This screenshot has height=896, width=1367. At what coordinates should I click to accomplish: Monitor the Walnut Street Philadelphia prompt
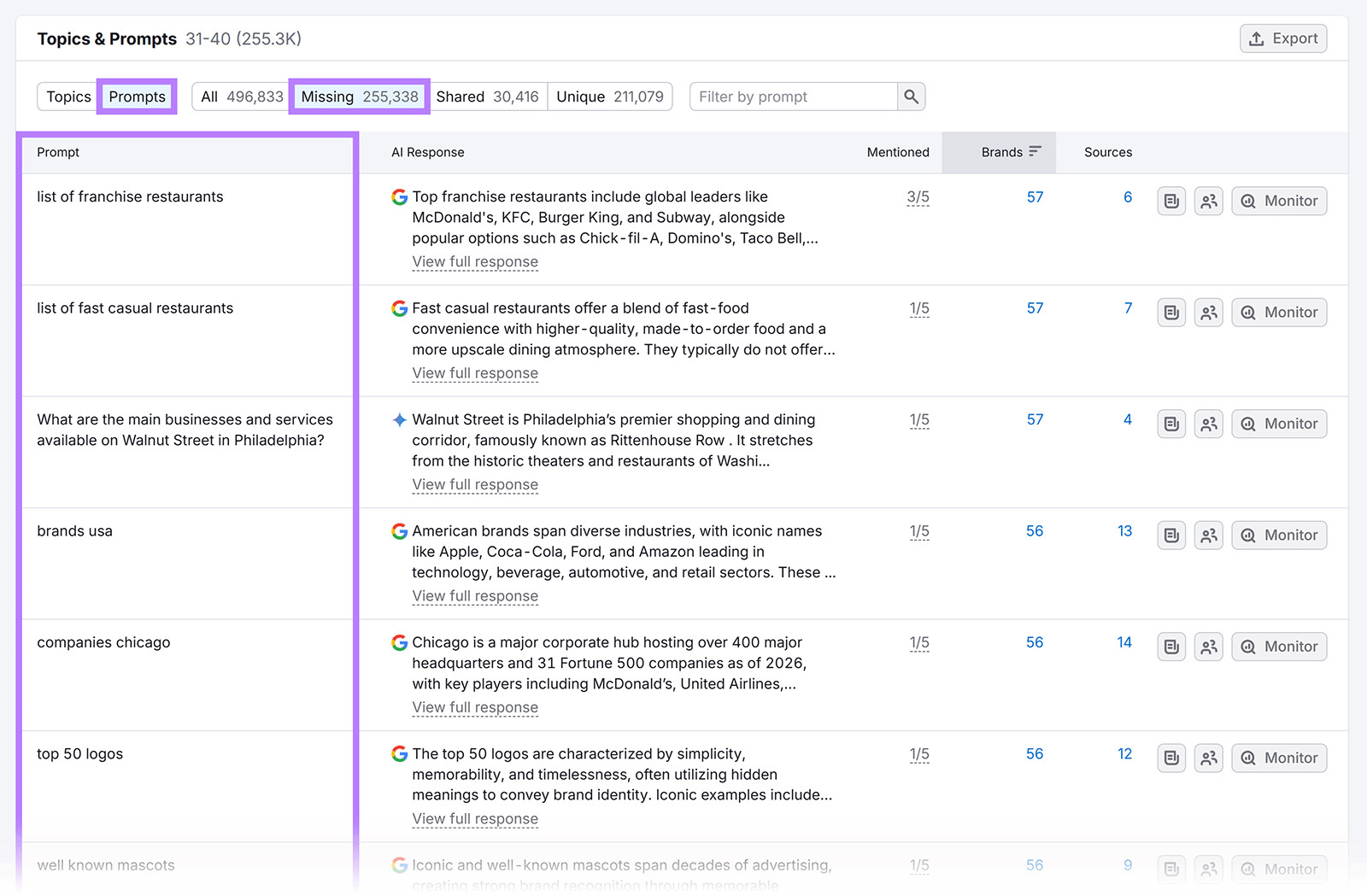[1279, 424]
